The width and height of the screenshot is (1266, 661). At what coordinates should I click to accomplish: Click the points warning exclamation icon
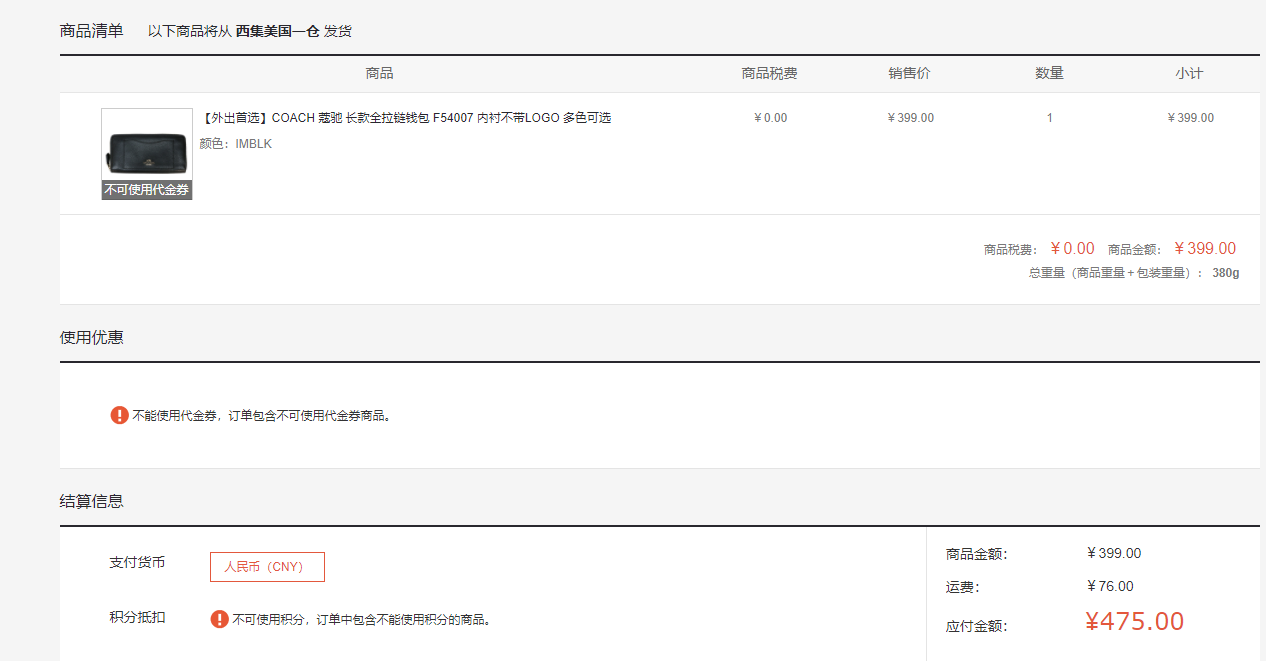219,619
